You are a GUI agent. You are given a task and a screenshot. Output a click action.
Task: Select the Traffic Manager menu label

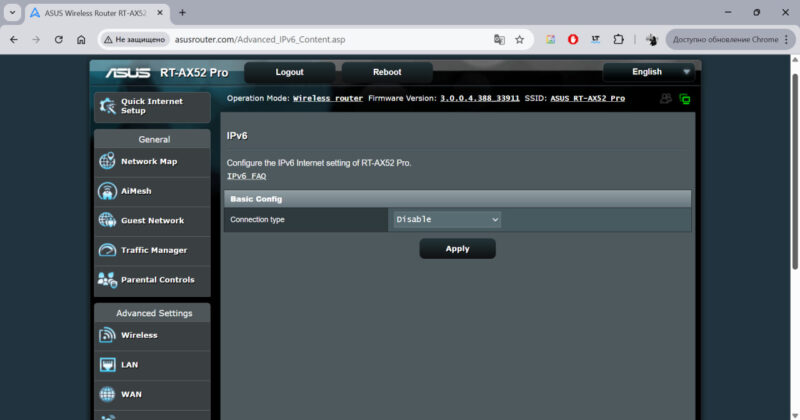point(154,250)
